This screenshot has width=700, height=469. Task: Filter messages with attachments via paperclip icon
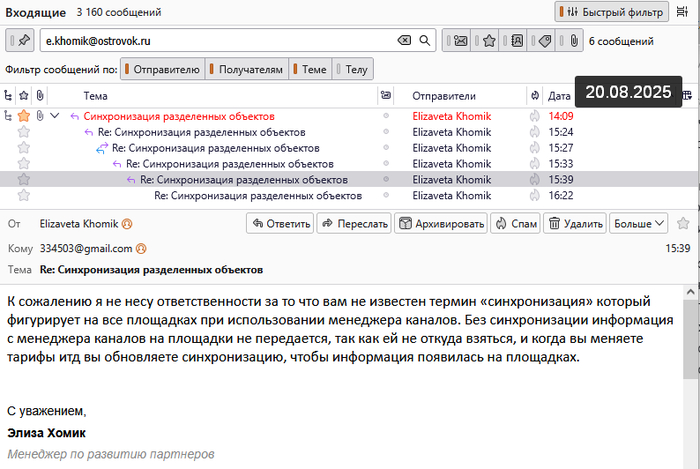(x=572, y=41)
